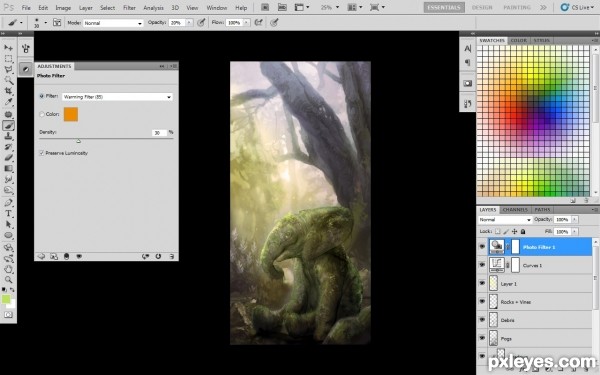Open the Character panel icon
Viewport: 600px width, 375px height.
[x=468, y=49]
